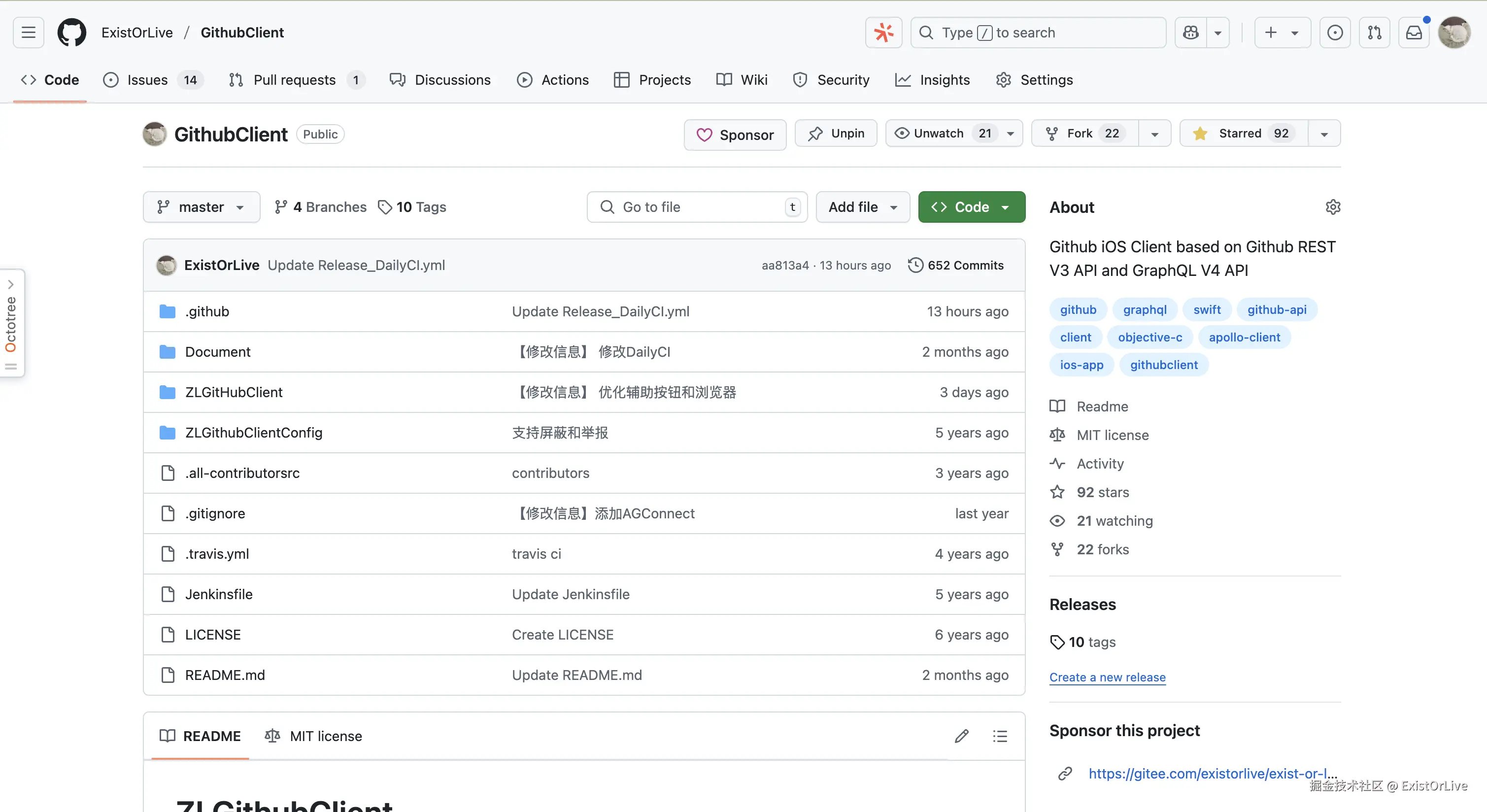Screen dimensions: 1487x812
Task: Click the About settings gear icon
Action: 1332,207
